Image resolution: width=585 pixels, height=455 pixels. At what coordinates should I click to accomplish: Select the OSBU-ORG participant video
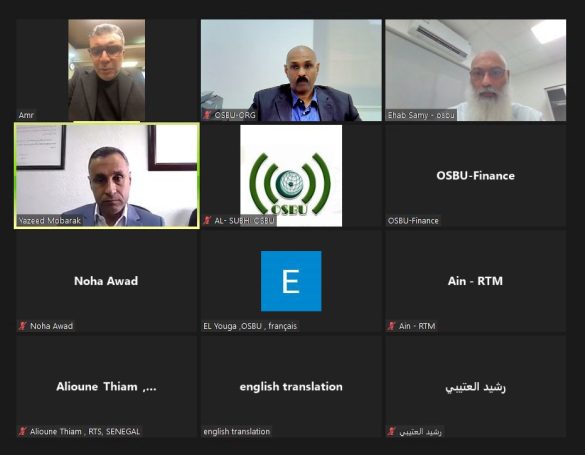[291, 70]
